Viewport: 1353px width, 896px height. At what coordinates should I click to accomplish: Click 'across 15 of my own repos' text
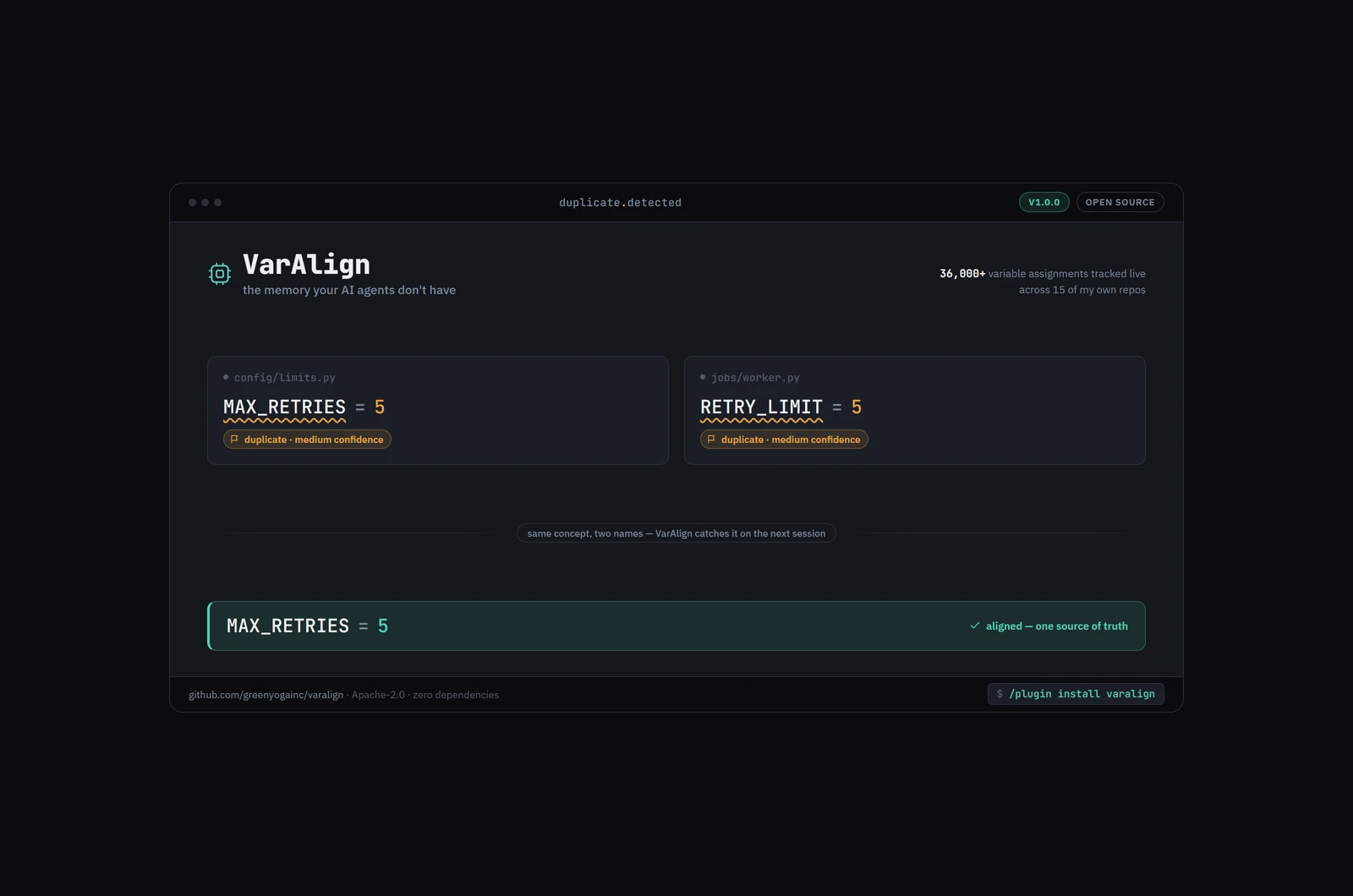pyautogui.click(x=1082, y=290)
